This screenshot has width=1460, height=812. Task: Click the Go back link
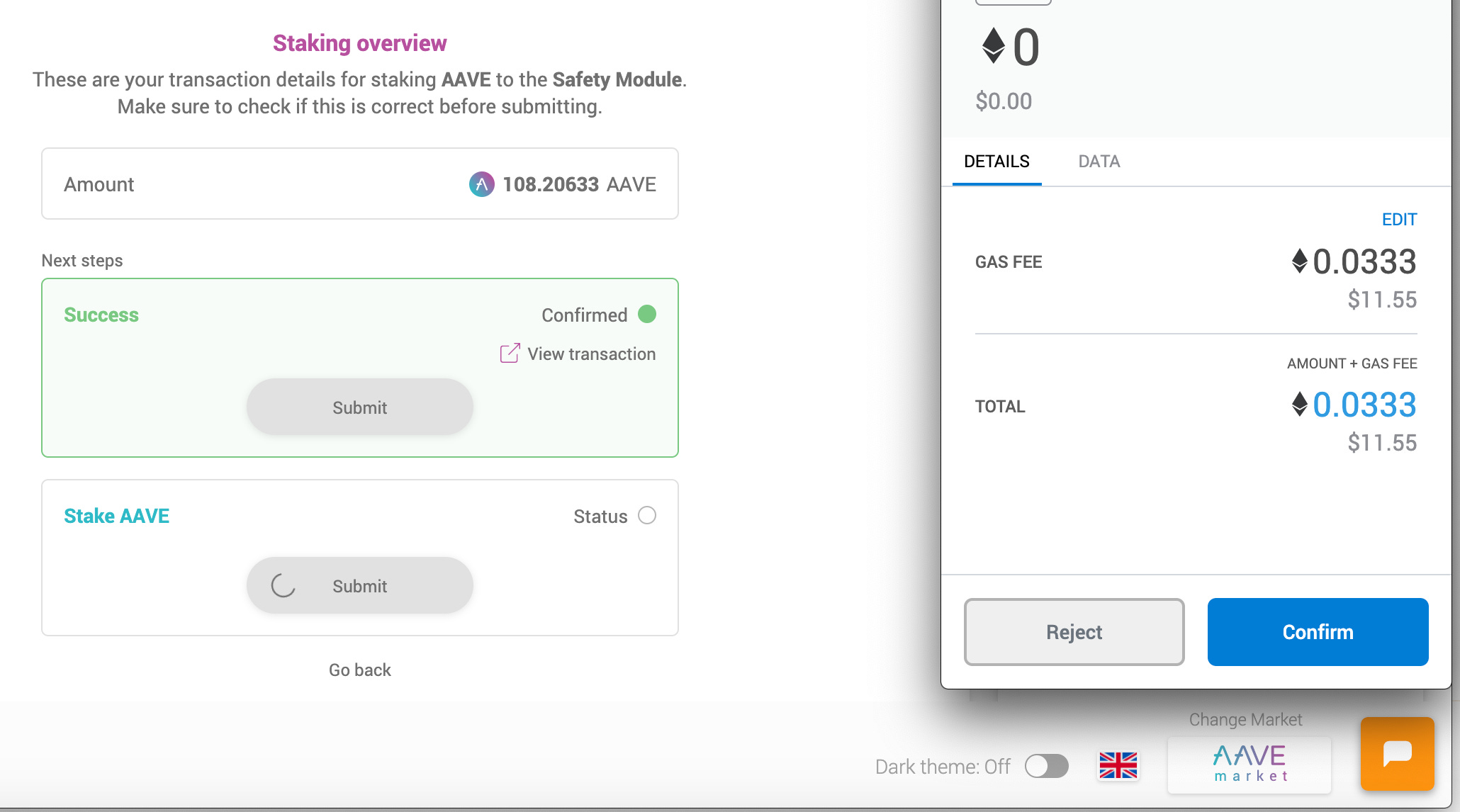359,670
